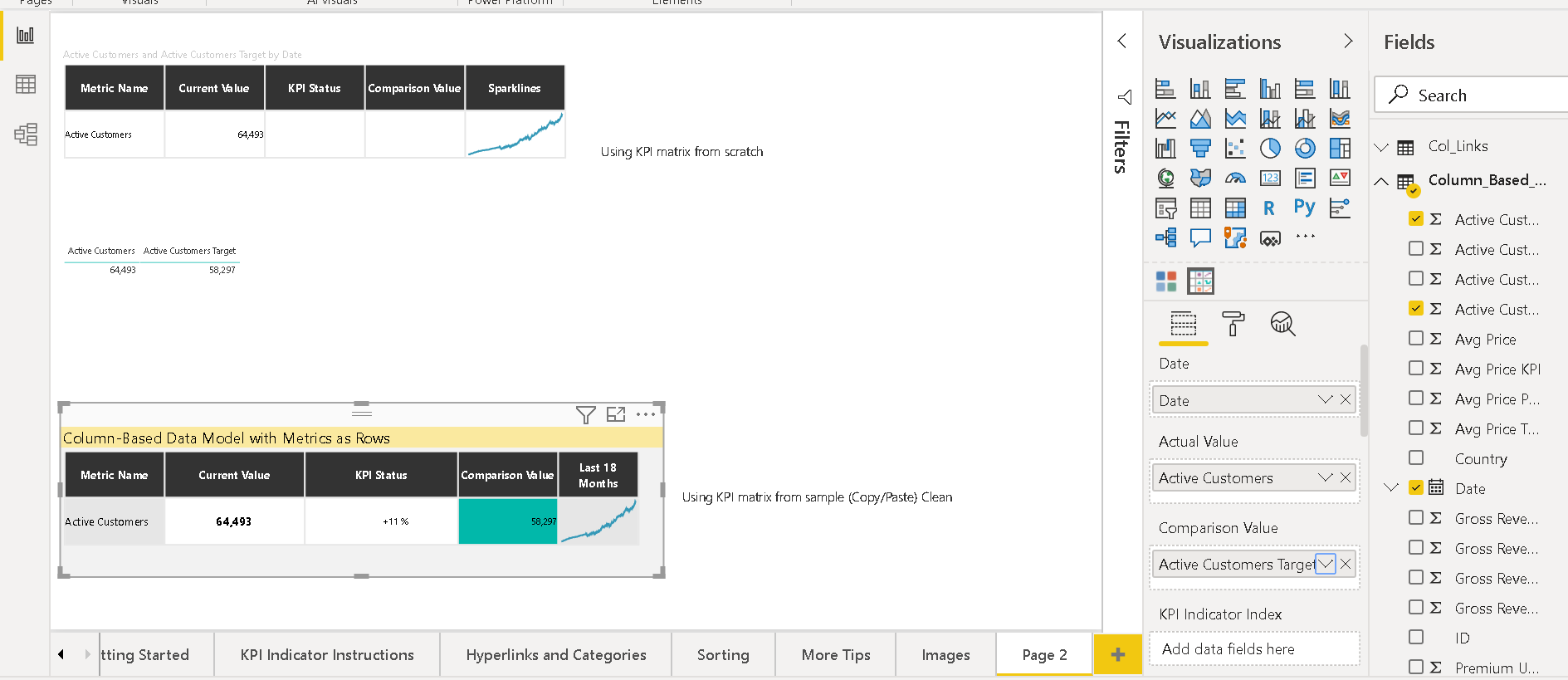This screenshot has height=680, width=1568.
Task: Open the Model view icon
Action: [x=26, y=135]
